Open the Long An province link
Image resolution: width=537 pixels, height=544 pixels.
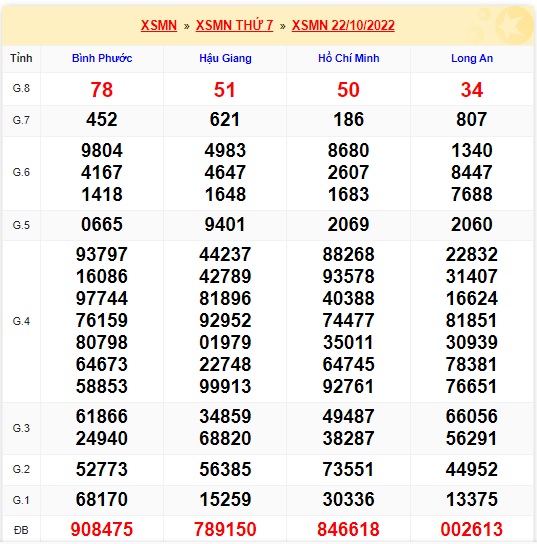pos(472,58)
